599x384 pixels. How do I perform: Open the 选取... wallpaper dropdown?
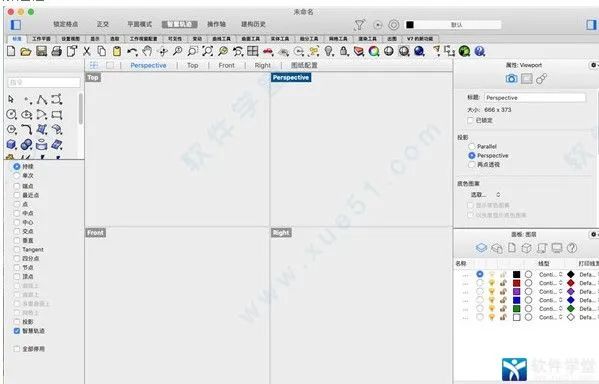pos(485,195)
